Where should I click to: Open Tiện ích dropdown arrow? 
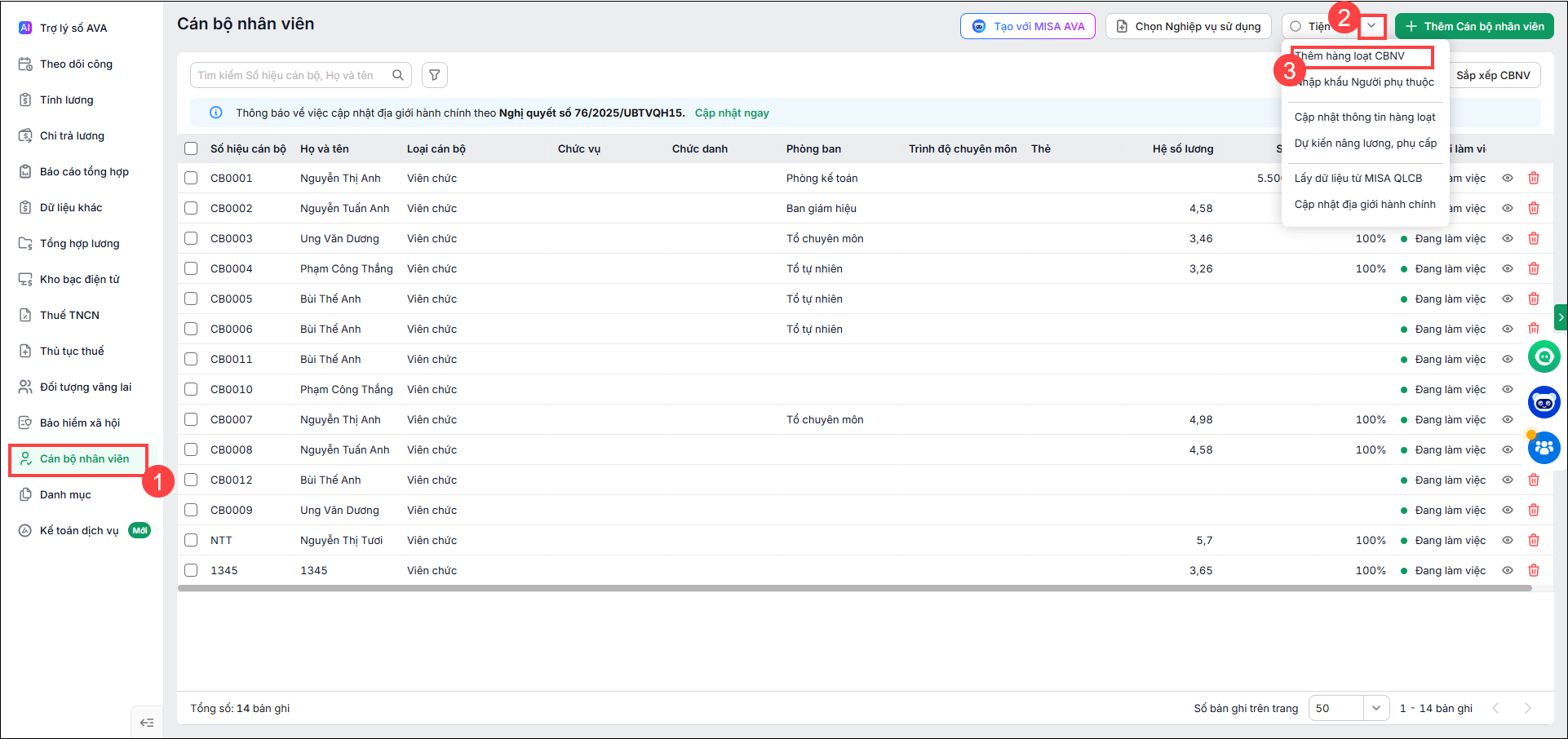pos(1372,26)
